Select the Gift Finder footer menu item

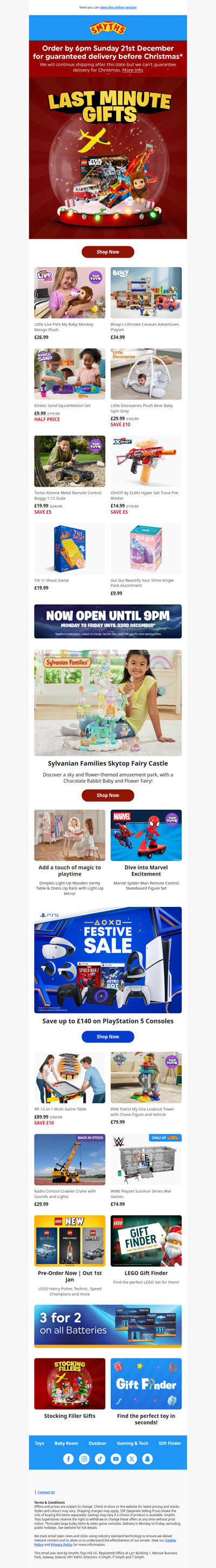point(170,1443)
